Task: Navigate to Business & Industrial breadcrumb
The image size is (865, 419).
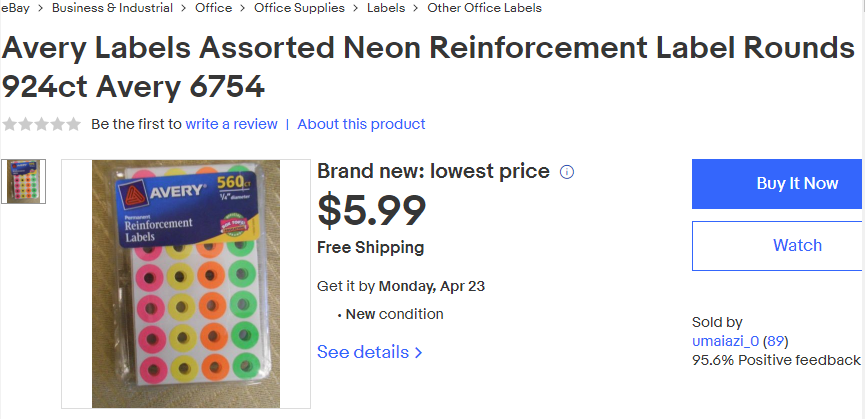Action: [112, 8]
